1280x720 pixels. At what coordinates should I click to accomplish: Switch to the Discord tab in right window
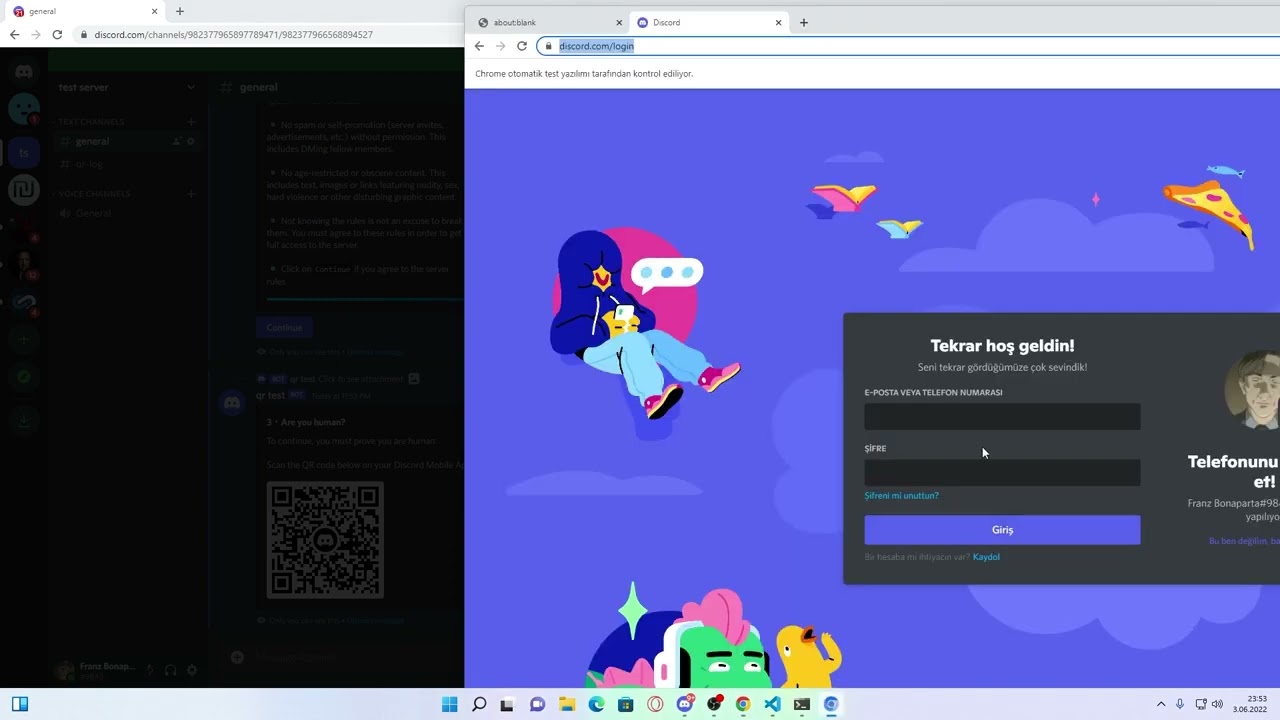pos(709,22)
